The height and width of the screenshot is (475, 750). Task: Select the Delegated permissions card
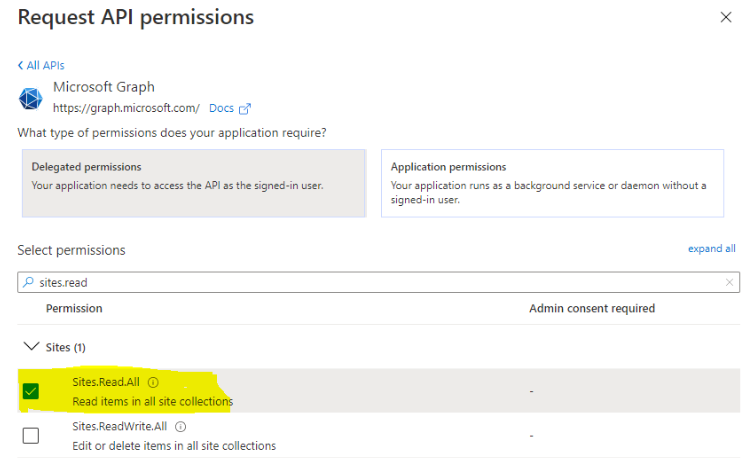pos(194,183)
